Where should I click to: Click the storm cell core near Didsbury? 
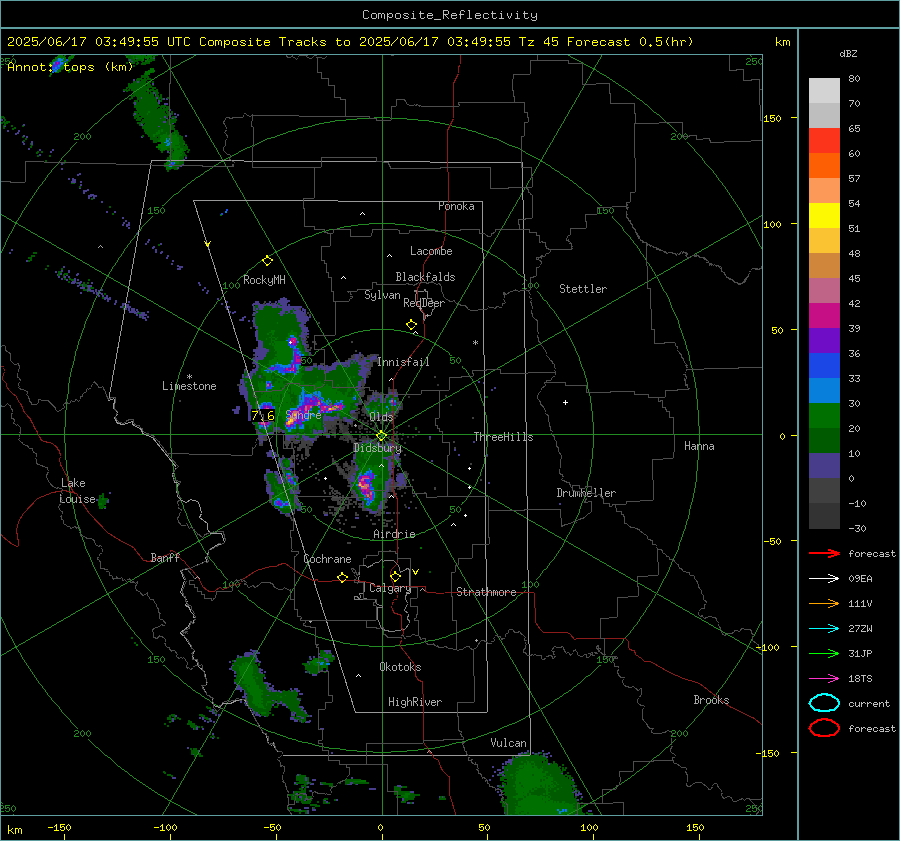(x=364, y=485)
